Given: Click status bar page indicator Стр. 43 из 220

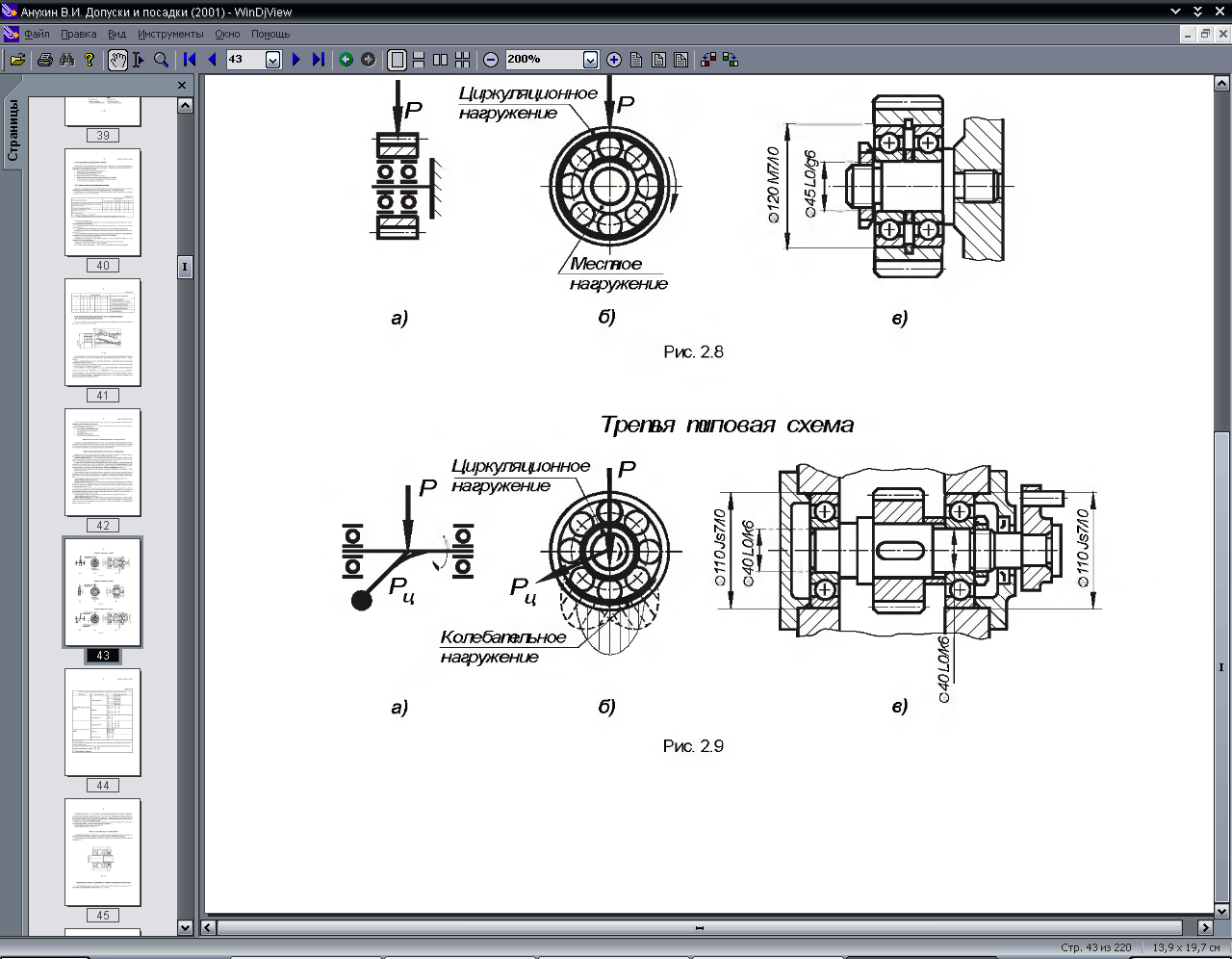Looking at the screenshot, I should click(1096, 947).
